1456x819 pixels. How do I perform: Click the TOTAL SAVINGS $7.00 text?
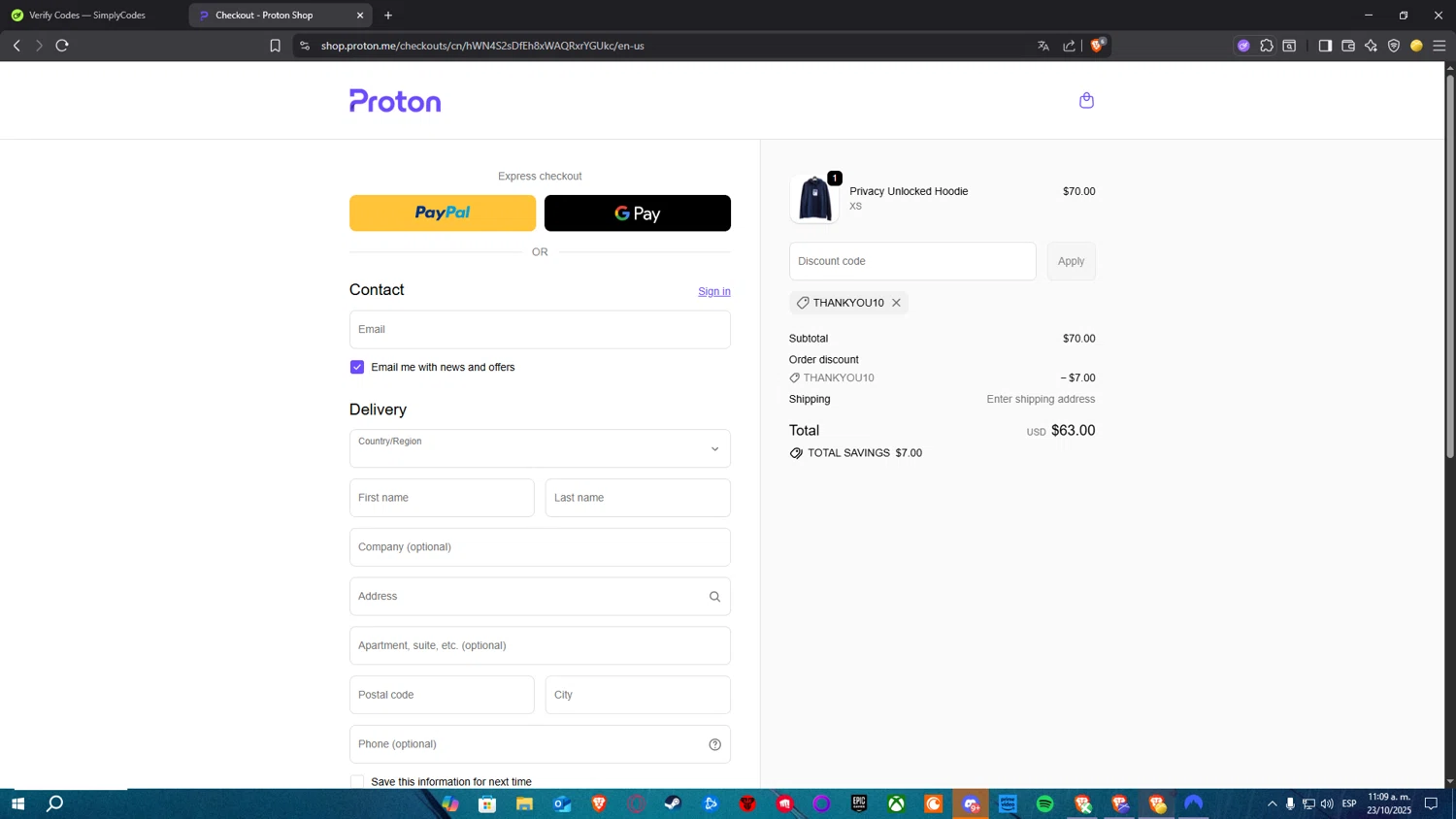click(x=865, y=453)
